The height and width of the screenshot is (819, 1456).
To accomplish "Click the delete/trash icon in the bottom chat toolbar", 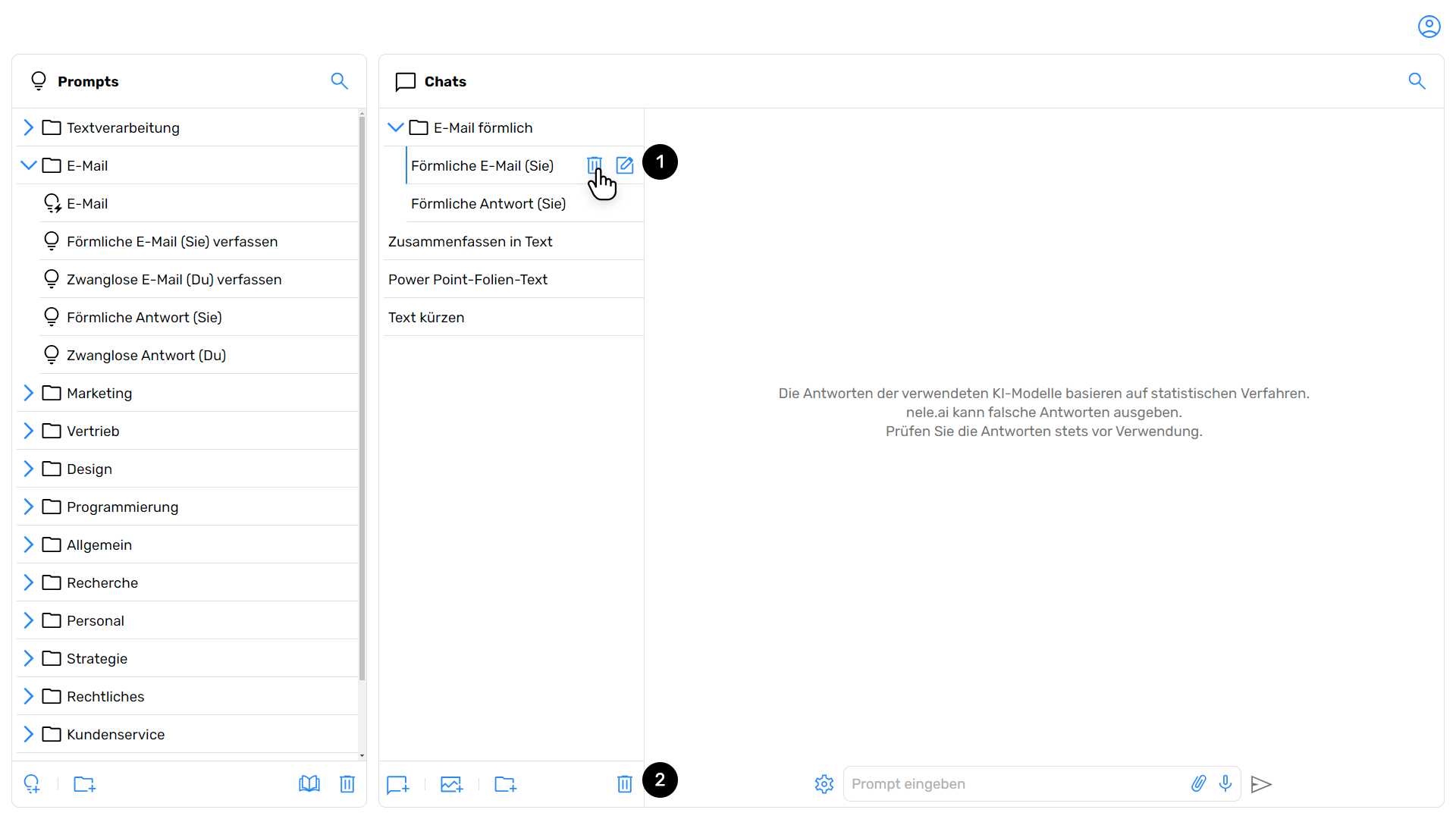I will coord(625,784).
